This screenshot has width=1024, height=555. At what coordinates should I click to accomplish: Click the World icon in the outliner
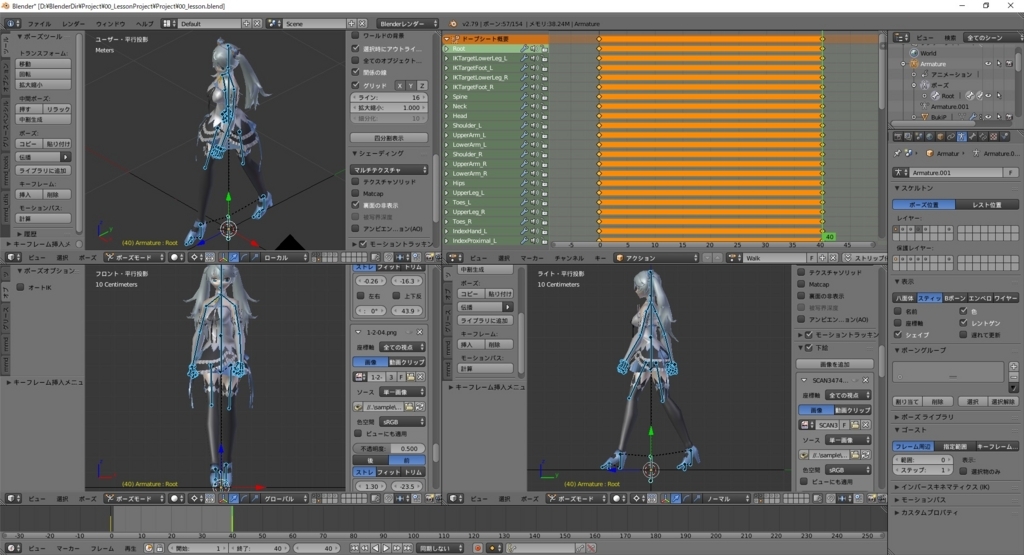[912, 53]
